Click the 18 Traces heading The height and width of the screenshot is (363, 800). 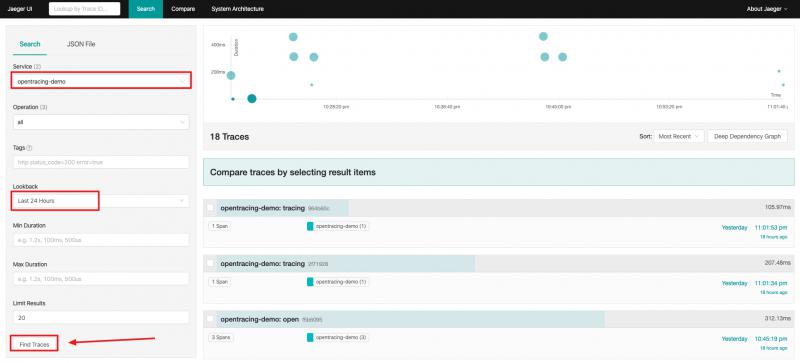coord(230,137)
